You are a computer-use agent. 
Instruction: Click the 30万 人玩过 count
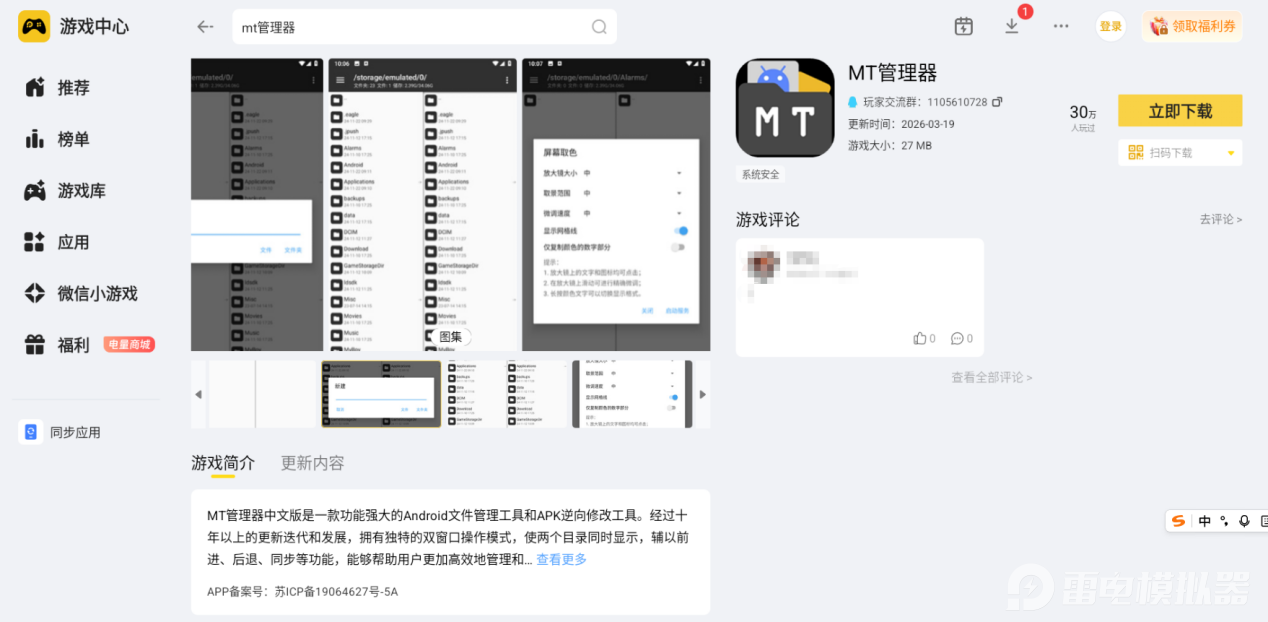click(1083, 117)
